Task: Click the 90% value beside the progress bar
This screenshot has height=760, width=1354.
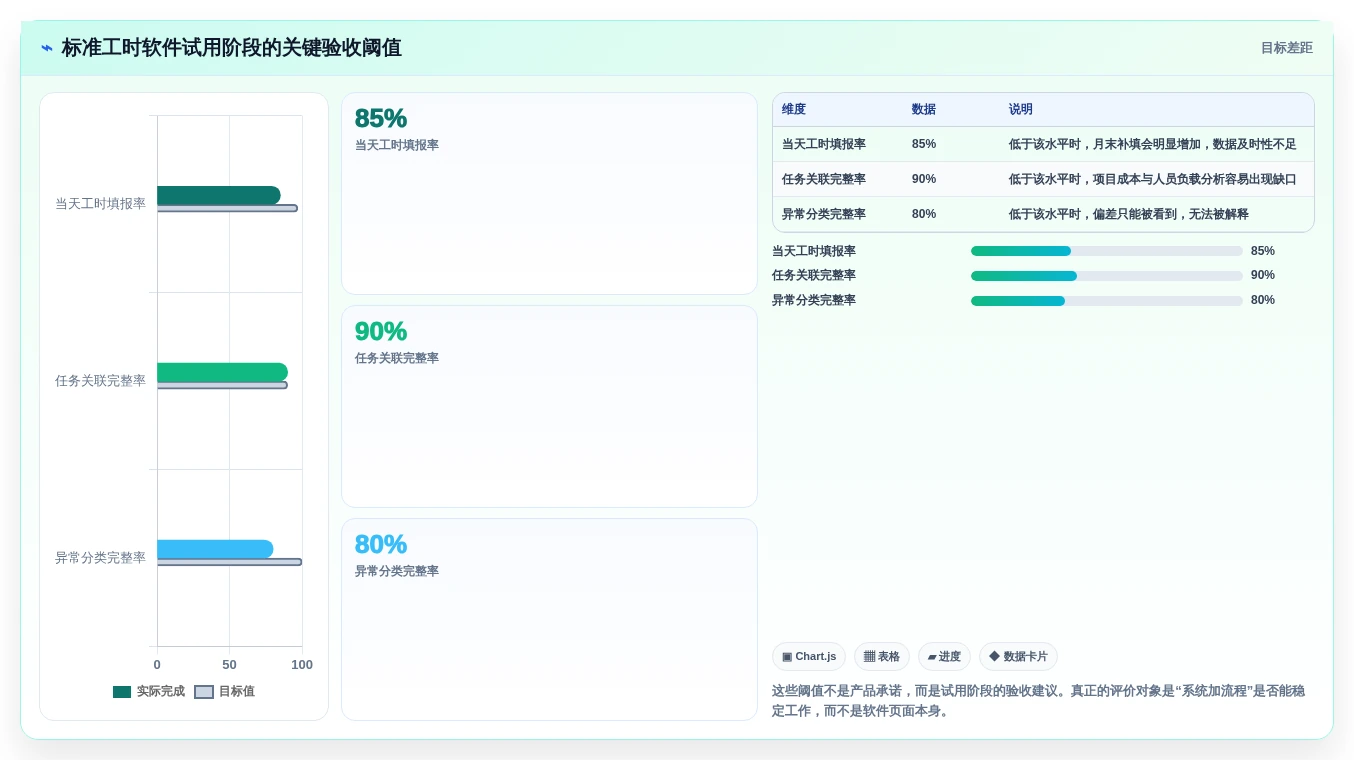Action: (x=1263, y=276)
